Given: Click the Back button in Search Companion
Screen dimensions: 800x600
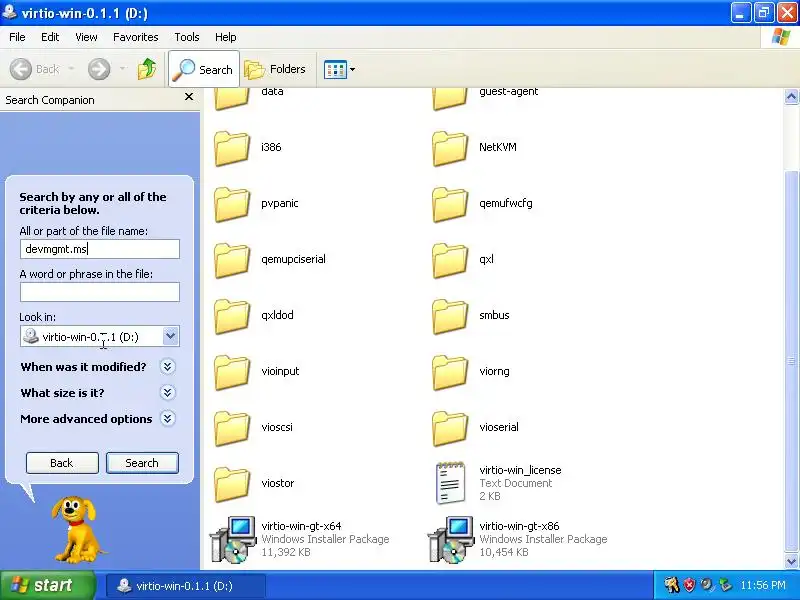Looking at the screenshot, I should tap(62, 463).
